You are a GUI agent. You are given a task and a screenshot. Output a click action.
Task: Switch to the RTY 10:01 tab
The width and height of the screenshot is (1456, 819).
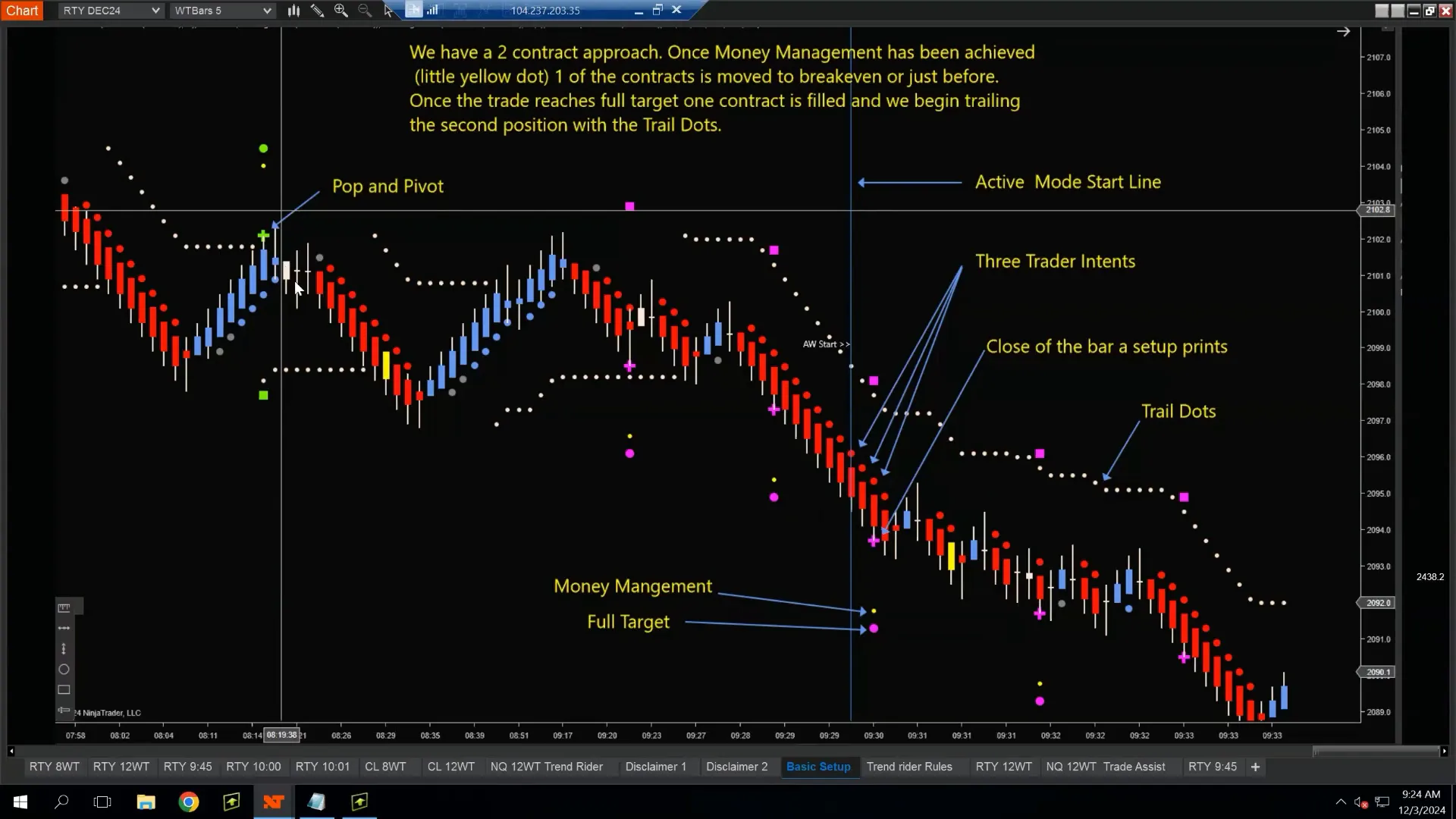[x=322, y=767]
